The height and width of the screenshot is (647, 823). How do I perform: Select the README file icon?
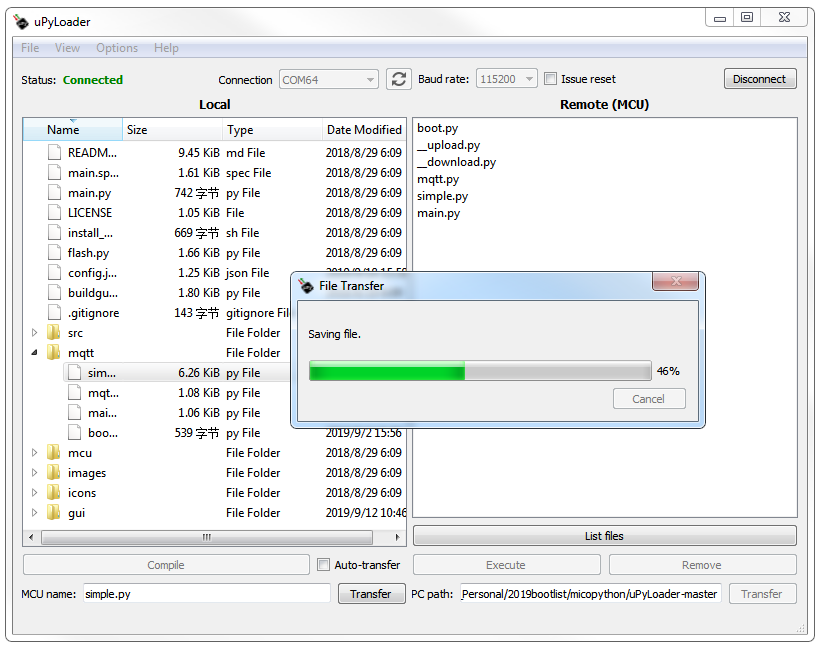55,153
